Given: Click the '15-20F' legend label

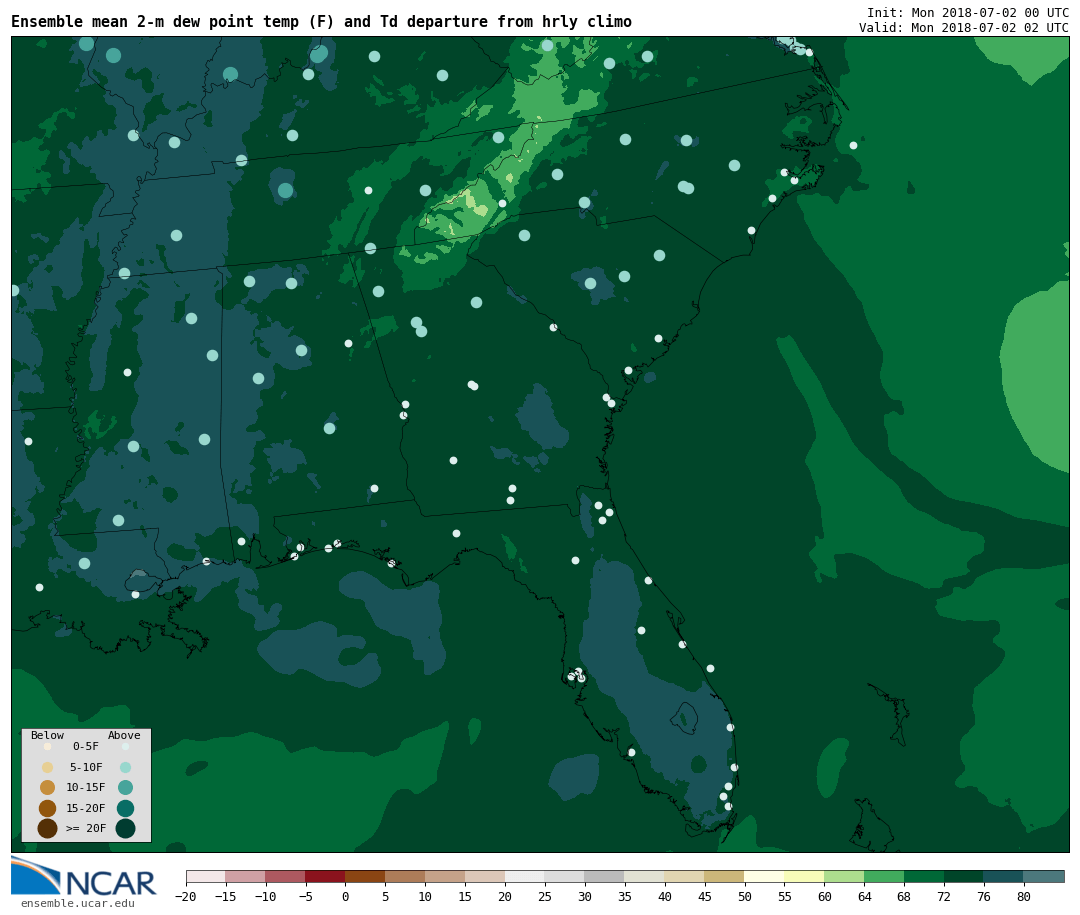Looking at the screenshot, I should coord(86,808).
